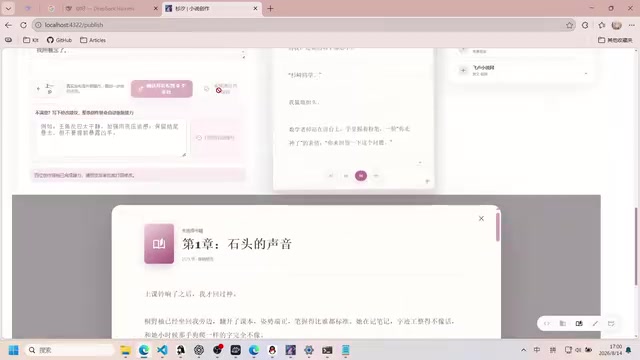Click inside the revision feedback text area

coord(111,138)
